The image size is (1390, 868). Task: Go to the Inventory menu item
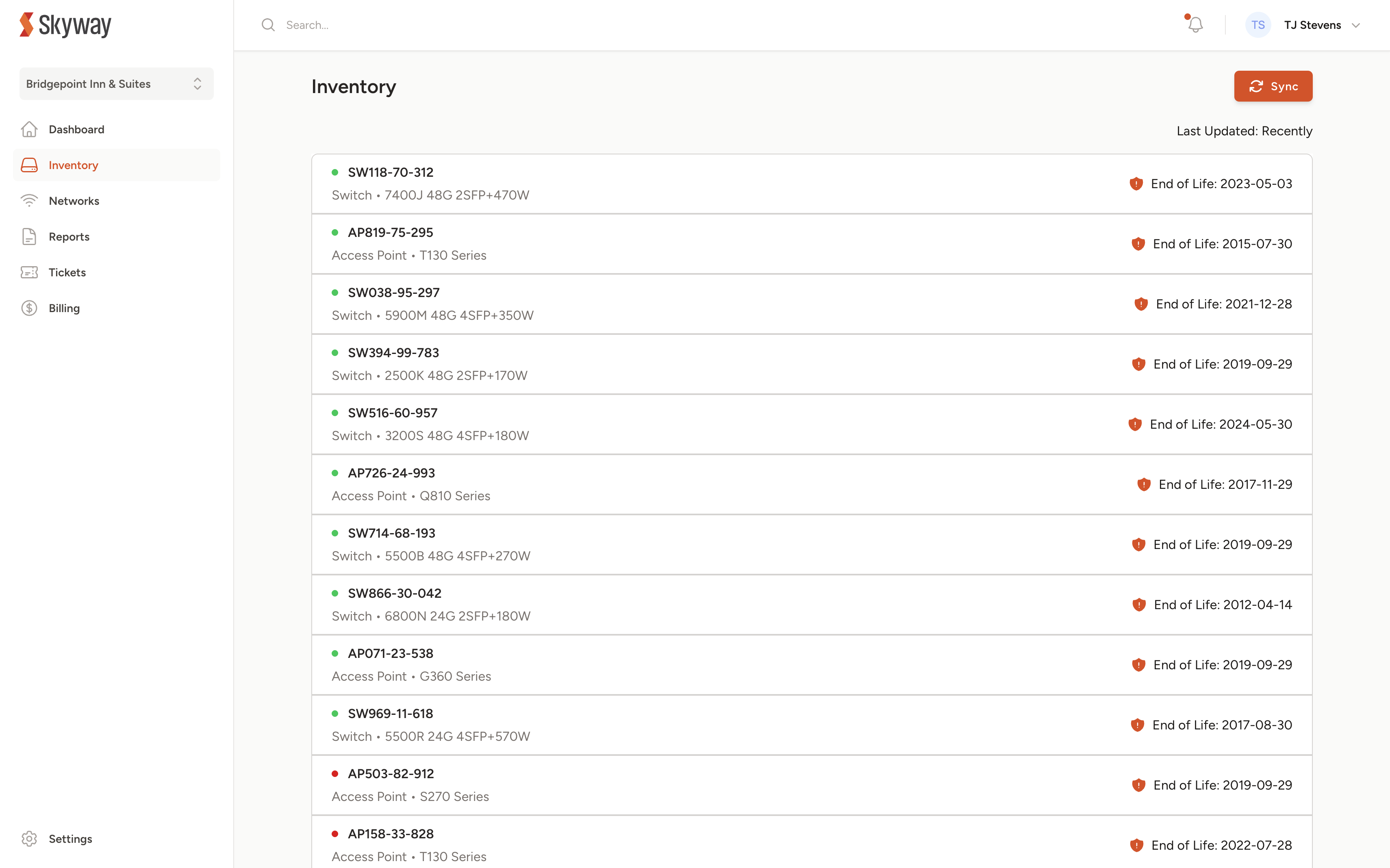(x=74, y=165)
